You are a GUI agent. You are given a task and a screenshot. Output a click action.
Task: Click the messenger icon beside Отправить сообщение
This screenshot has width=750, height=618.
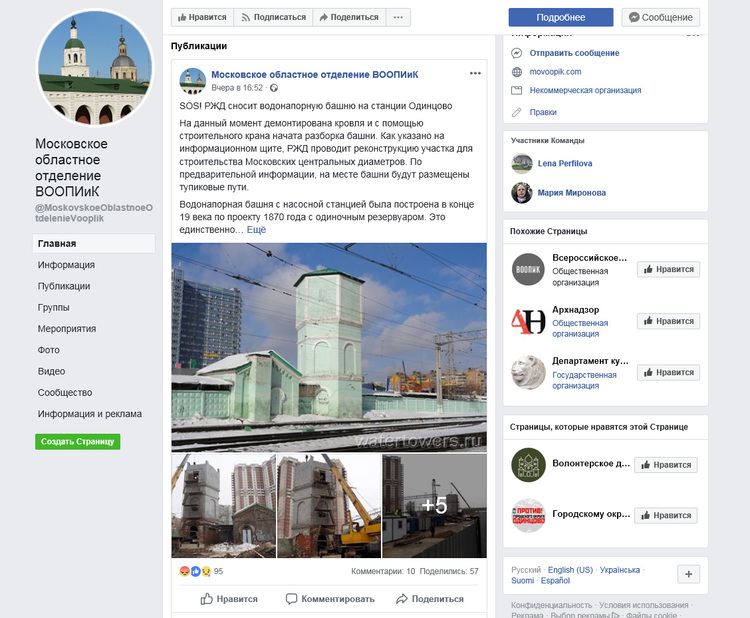point(517,53)
